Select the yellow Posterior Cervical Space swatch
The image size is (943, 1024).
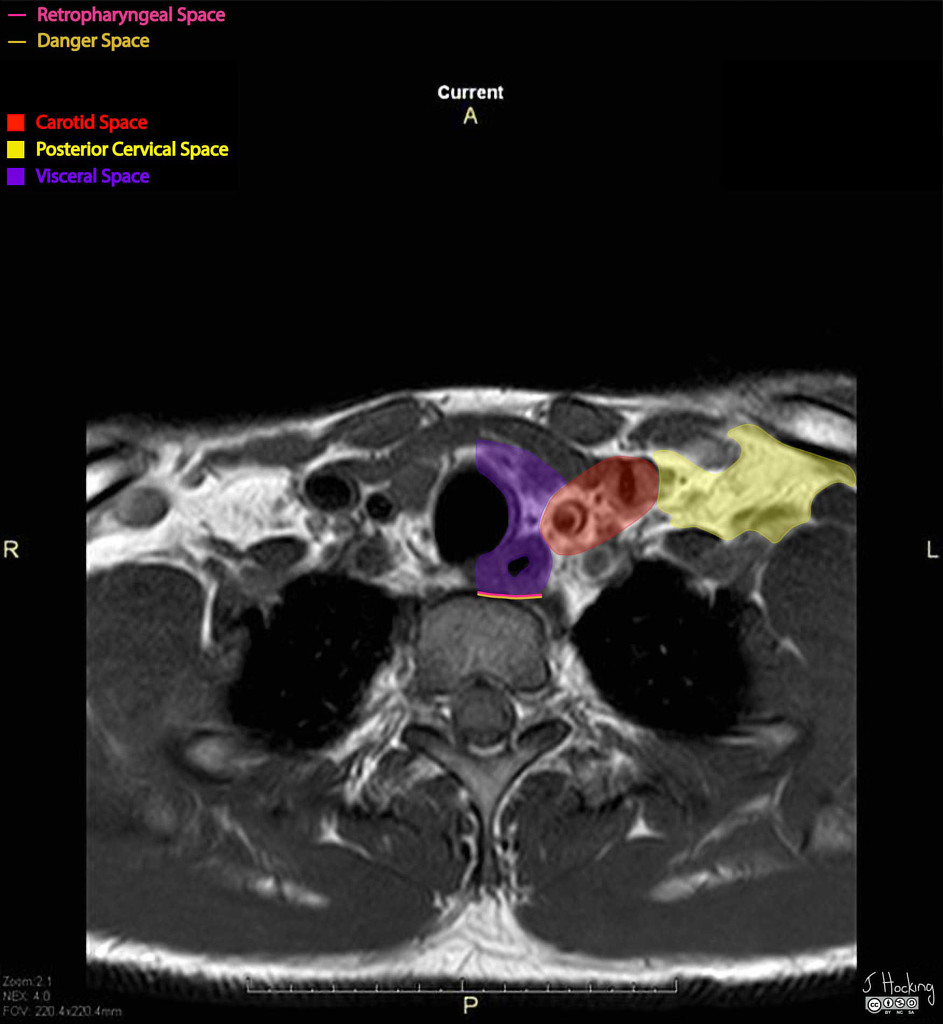[15, 150]
